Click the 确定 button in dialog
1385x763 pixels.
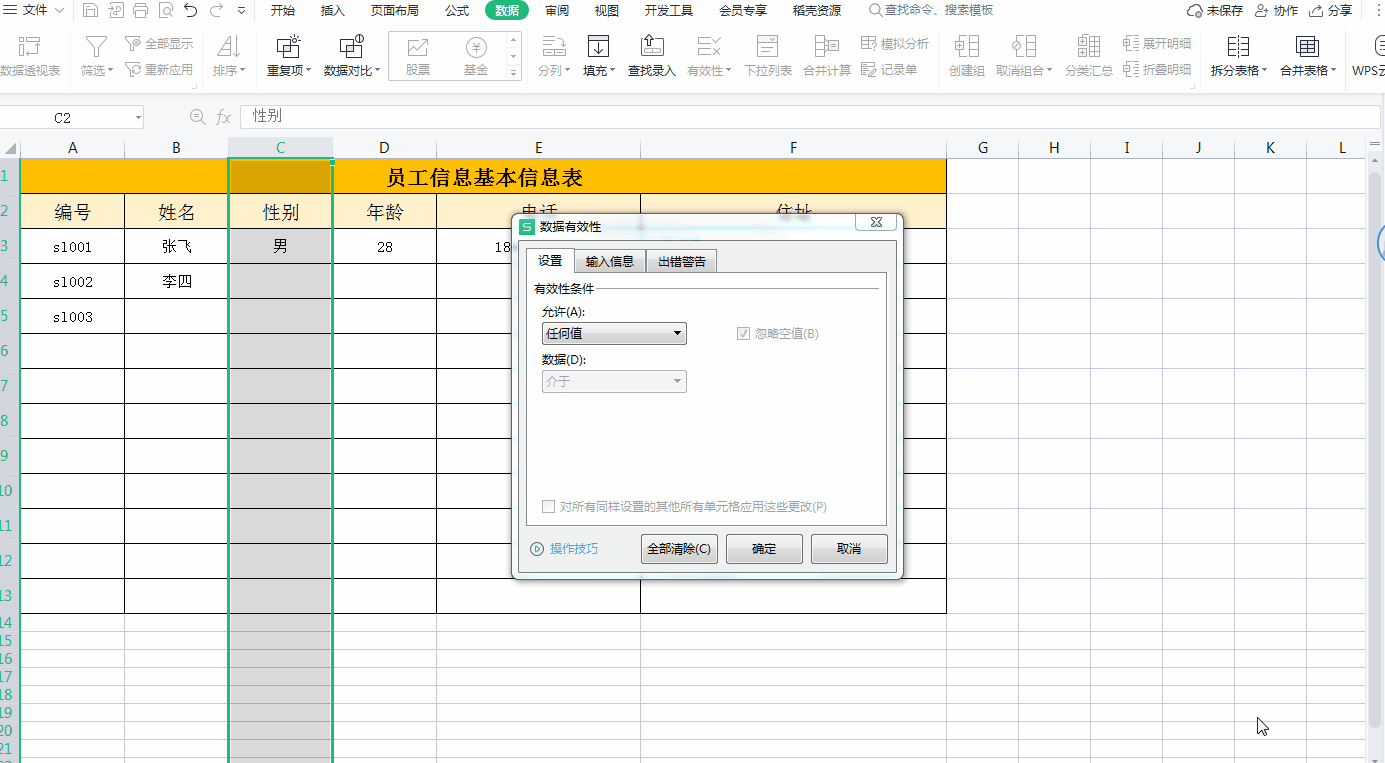(x=764, y=549)
